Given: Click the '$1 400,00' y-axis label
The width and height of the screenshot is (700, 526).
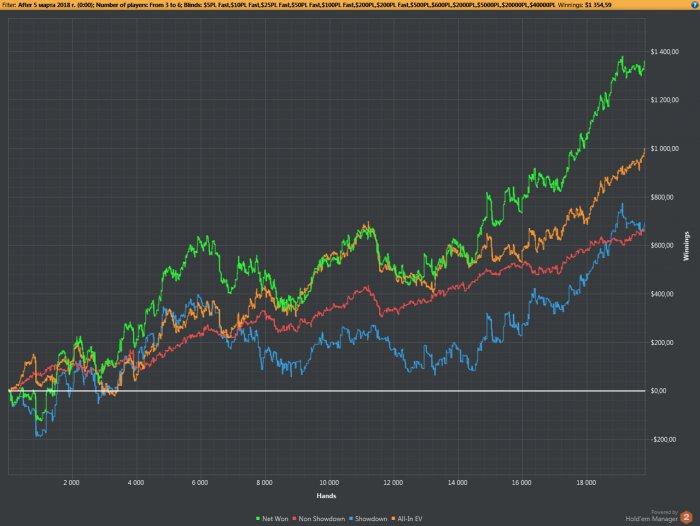Looking at the screenshot, I should coord(665,52).
